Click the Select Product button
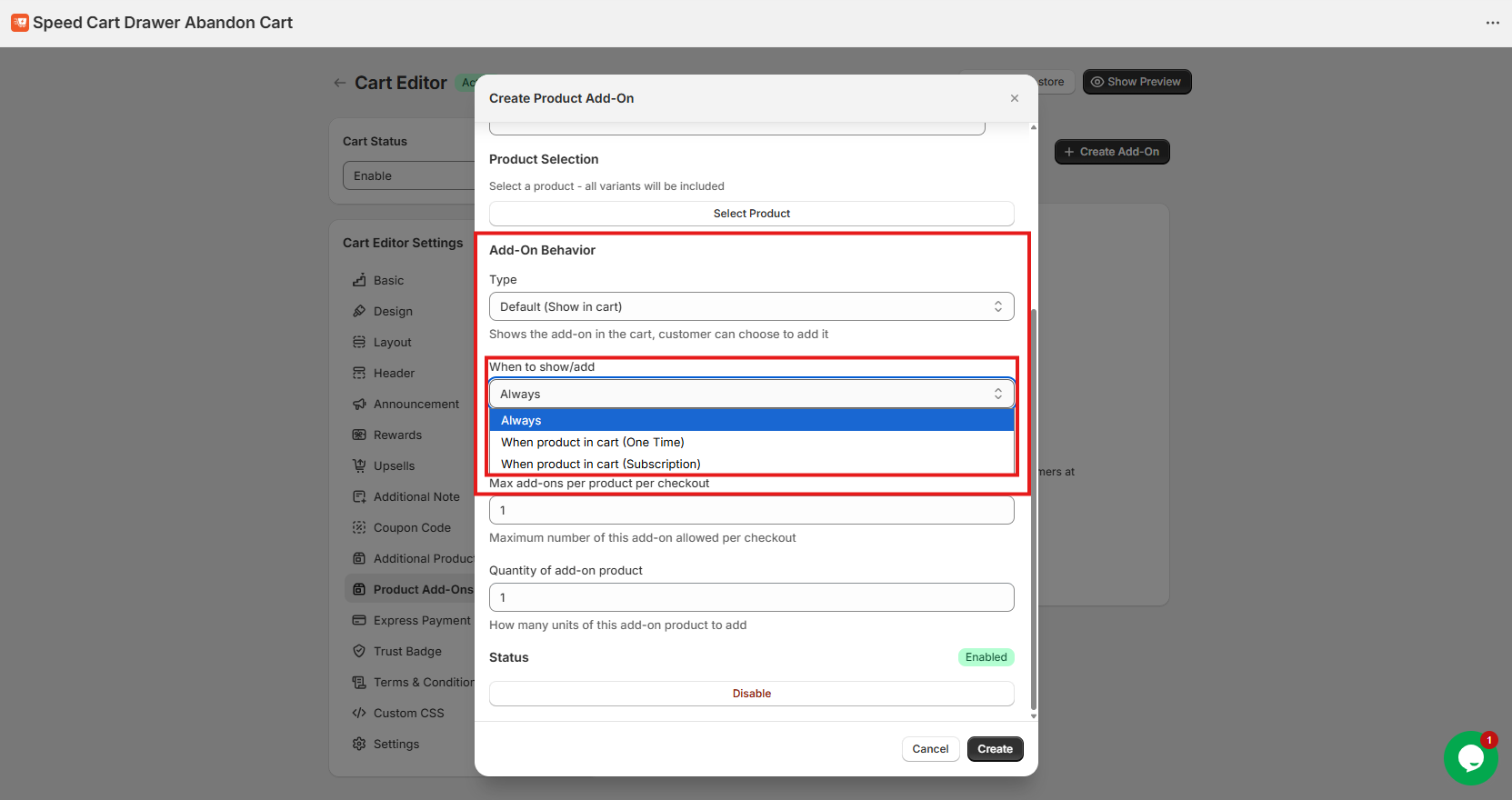 751,214
